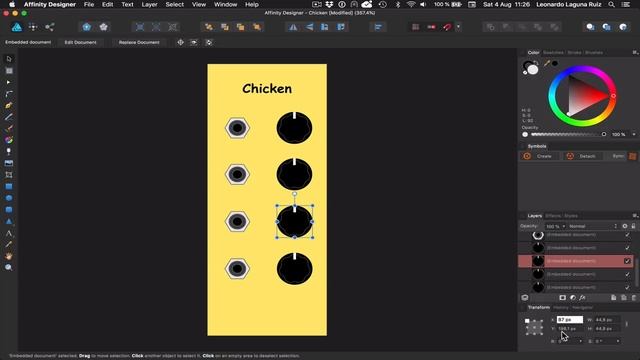Image resolution: width=640 pixels, height=360 pixels.
Task: Click the Create symbol button
Action: pos(540,156)
